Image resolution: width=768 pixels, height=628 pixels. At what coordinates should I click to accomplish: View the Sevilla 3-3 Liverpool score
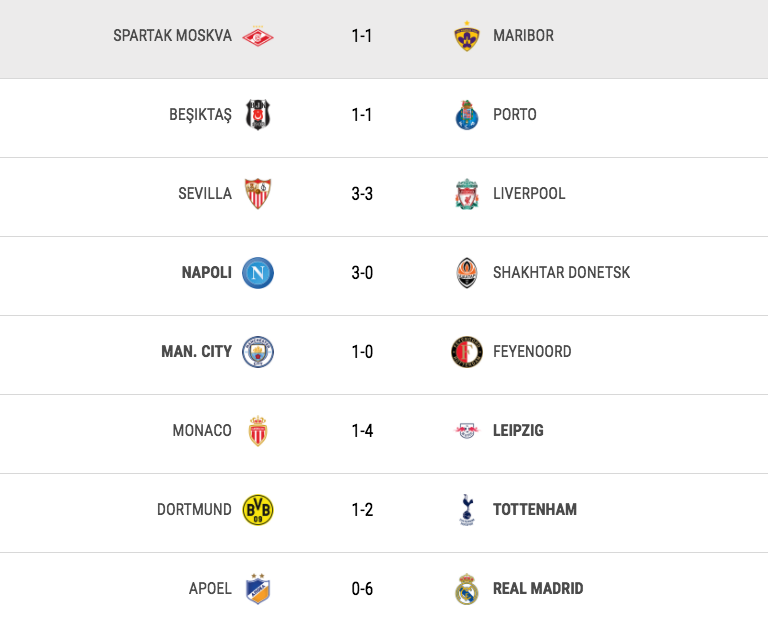click(362, 194)
